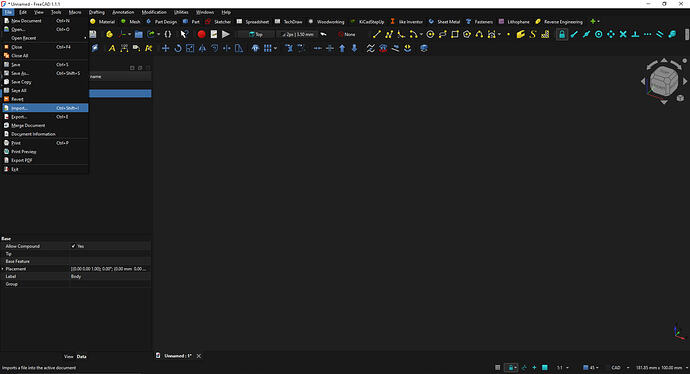Close the Unnamed document tab
Image resolution: width=690 pixels, height=374 pixels.
point(199,356)
